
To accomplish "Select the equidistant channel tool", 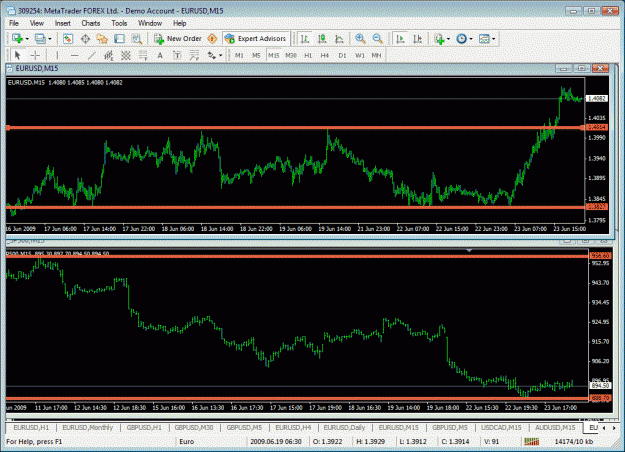I will pyautogui.click(x=108, y=55).
